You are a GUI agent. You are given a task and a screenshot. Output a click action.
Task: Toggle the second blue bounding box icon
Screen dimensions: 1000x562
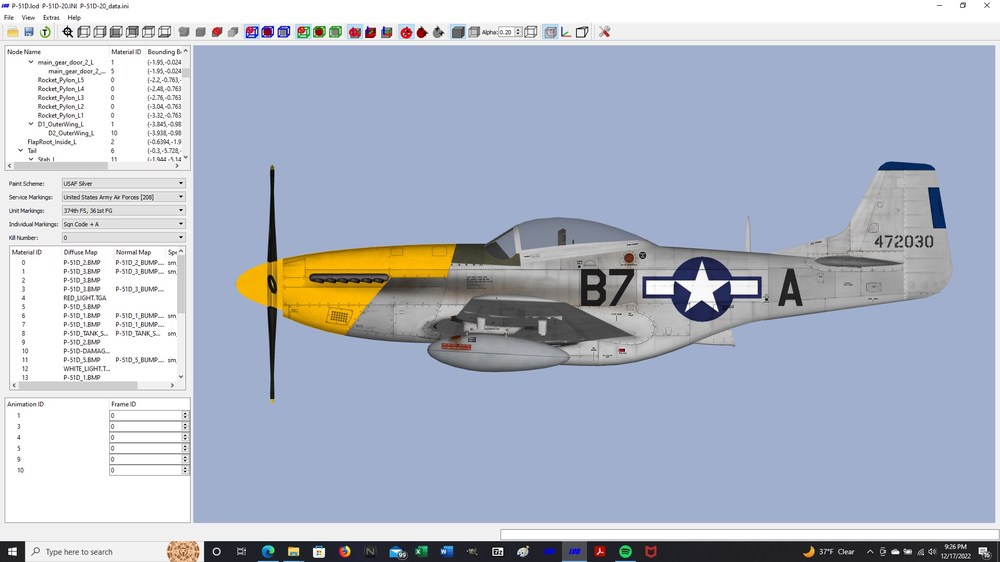pos(268,32)
